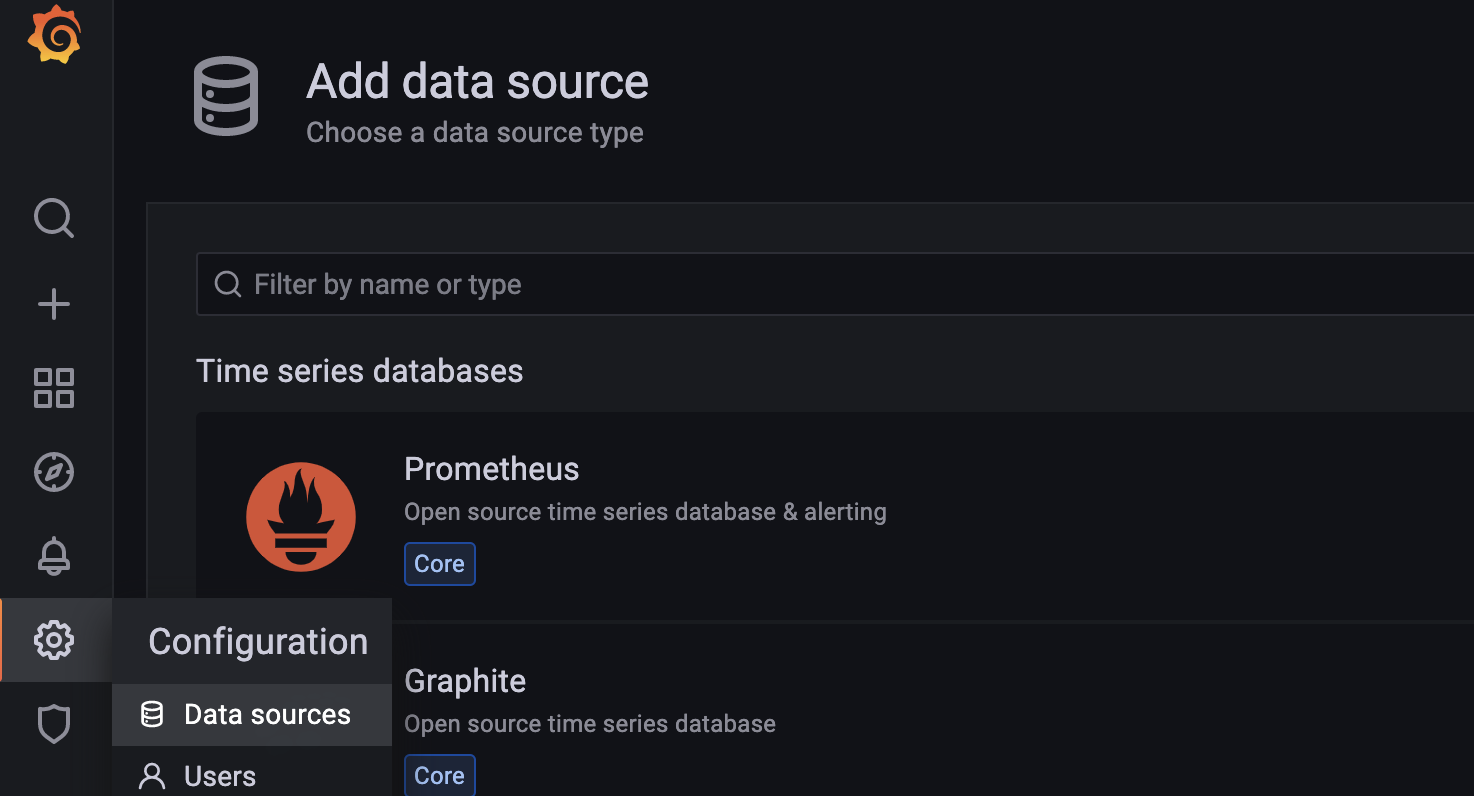Open the Dashboards four-squares icon
This screenshot has width=1474, height=796.
(x=54, y=388)
